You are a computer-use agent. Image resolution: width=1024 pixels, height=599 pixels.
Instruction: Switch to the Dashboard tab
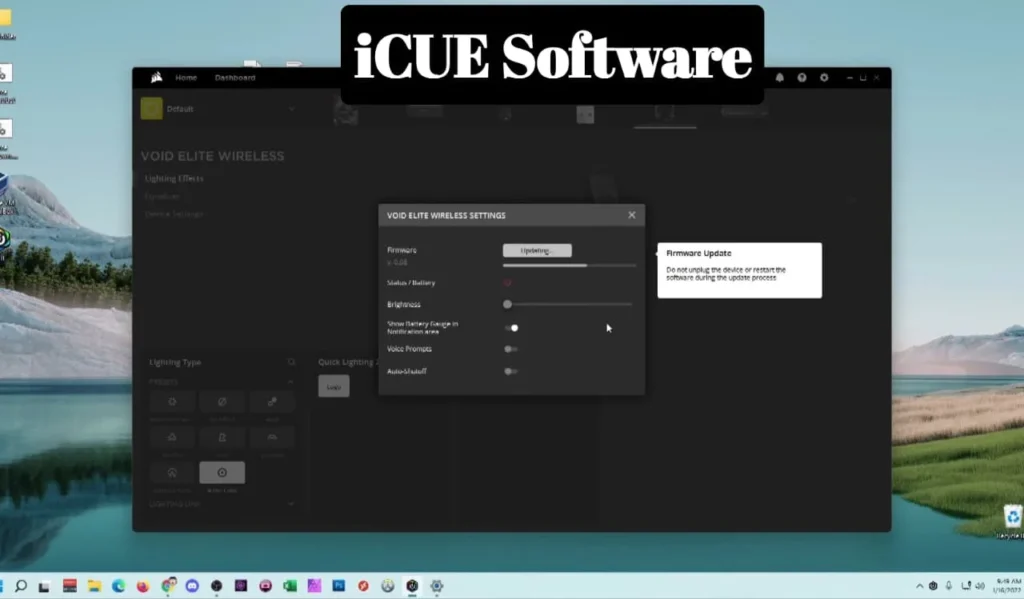[234, 77]
